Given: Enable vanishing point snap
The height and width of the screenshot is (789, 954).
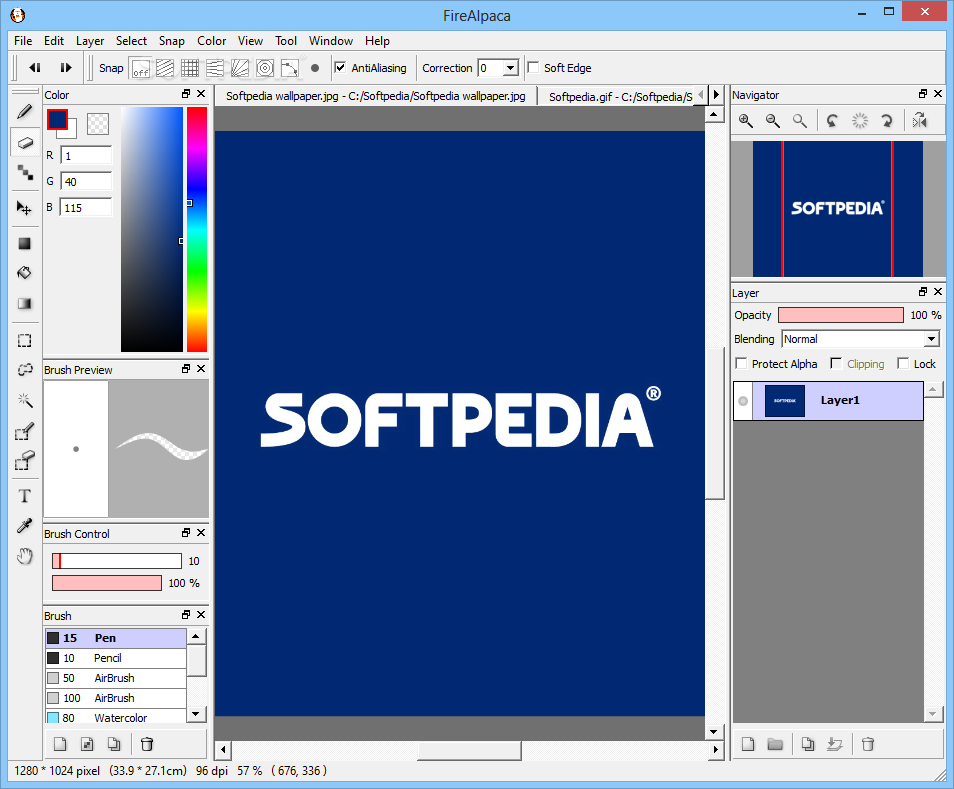Looking at the screenshot, I should click(x=215, y=68).
